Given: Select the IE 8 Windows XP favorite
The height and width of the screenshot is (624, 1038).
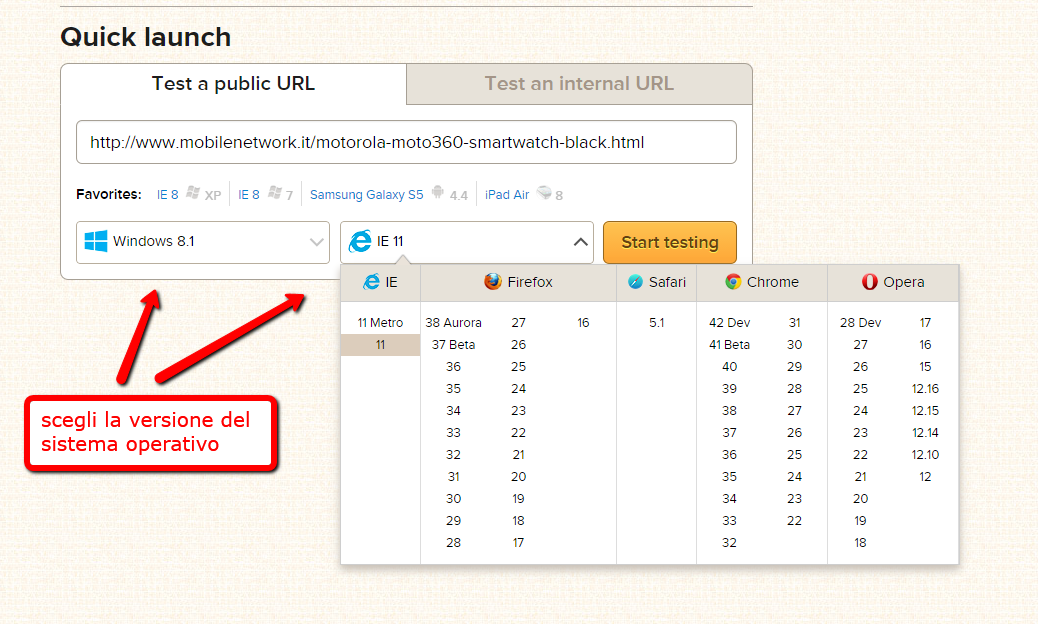Looking at the screenshot, I should click(x=167, y=195).
